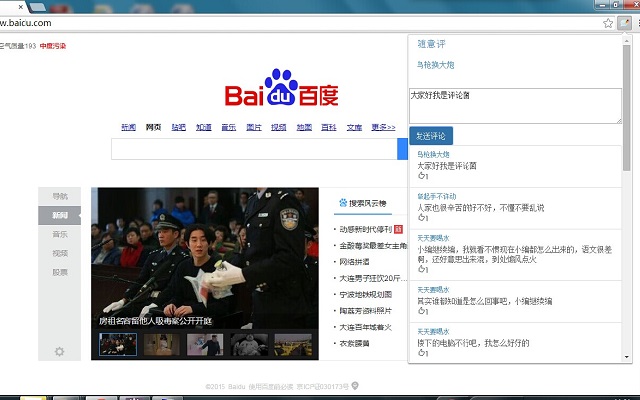Switch to the 搜索风云榜 tab
Screen dimensions: 640x400
click(363, 203)
